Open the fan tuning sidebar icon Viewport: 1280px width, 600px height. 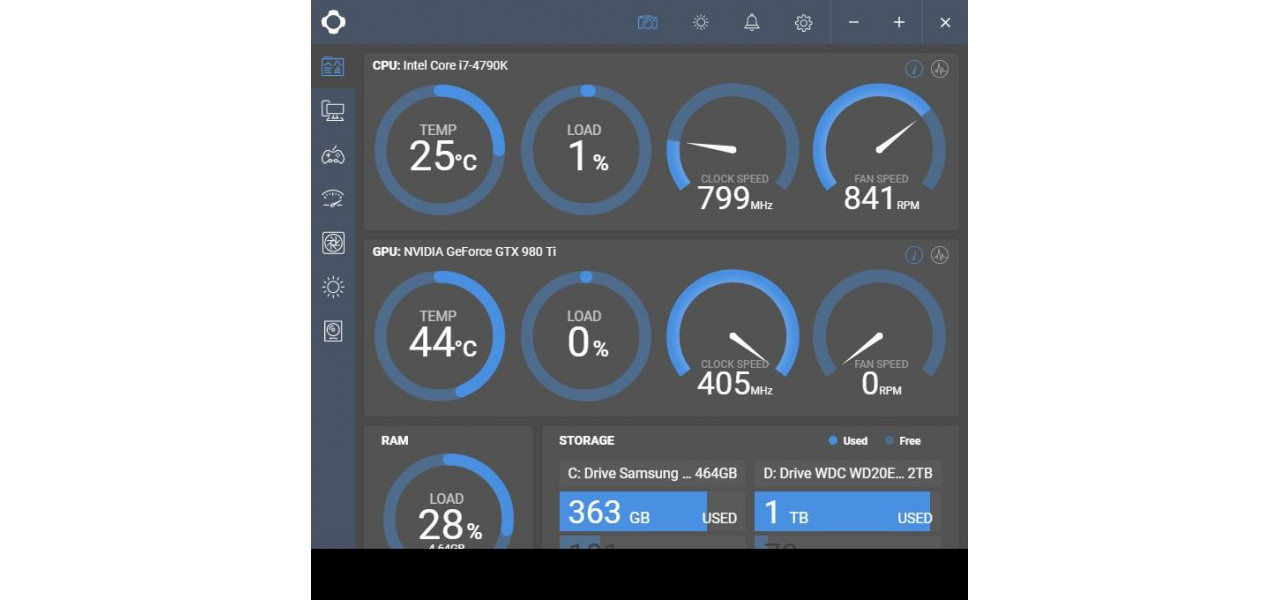coord(333,243)
